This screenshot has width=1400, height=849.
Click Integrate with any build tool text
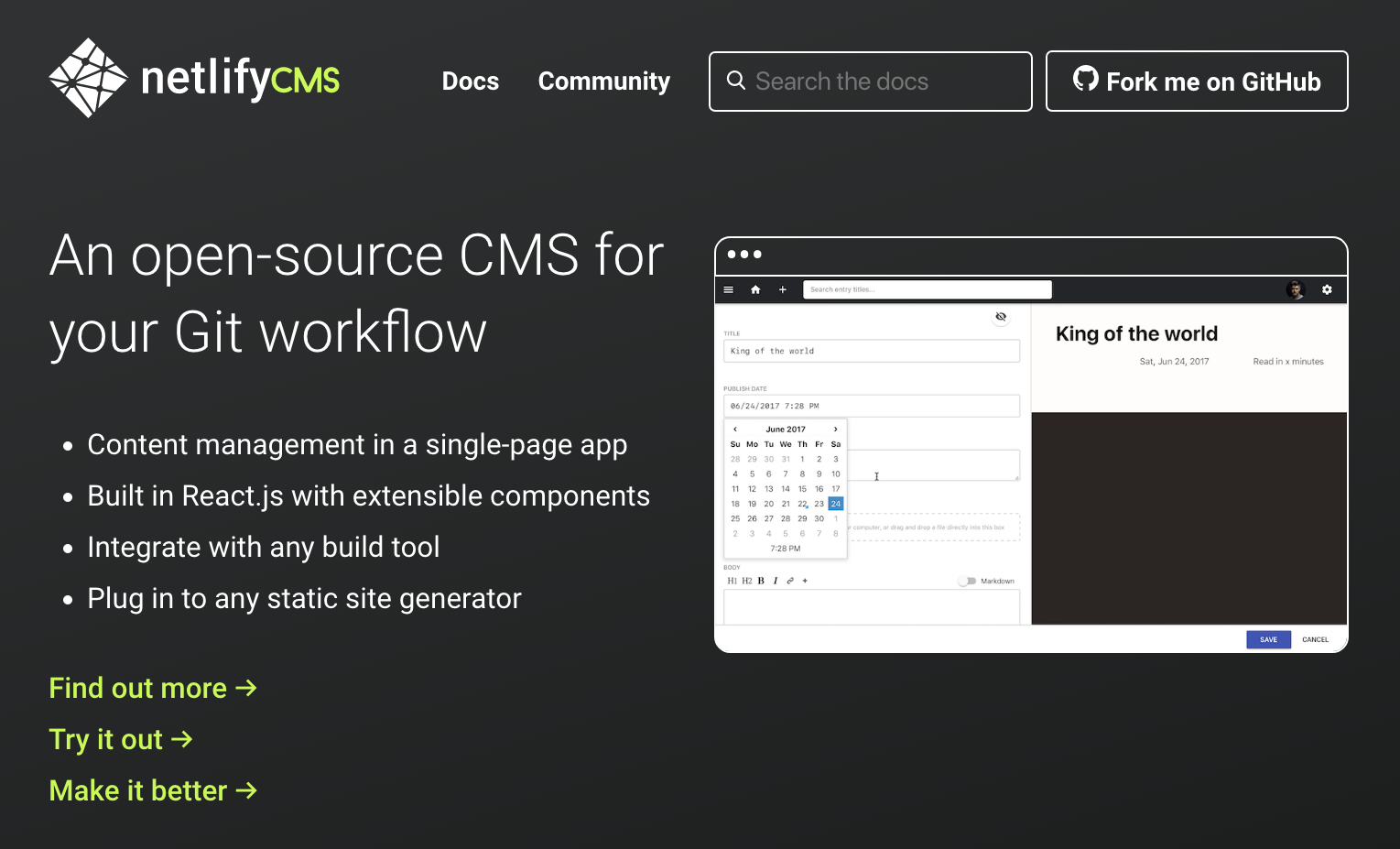coord(264,547)
